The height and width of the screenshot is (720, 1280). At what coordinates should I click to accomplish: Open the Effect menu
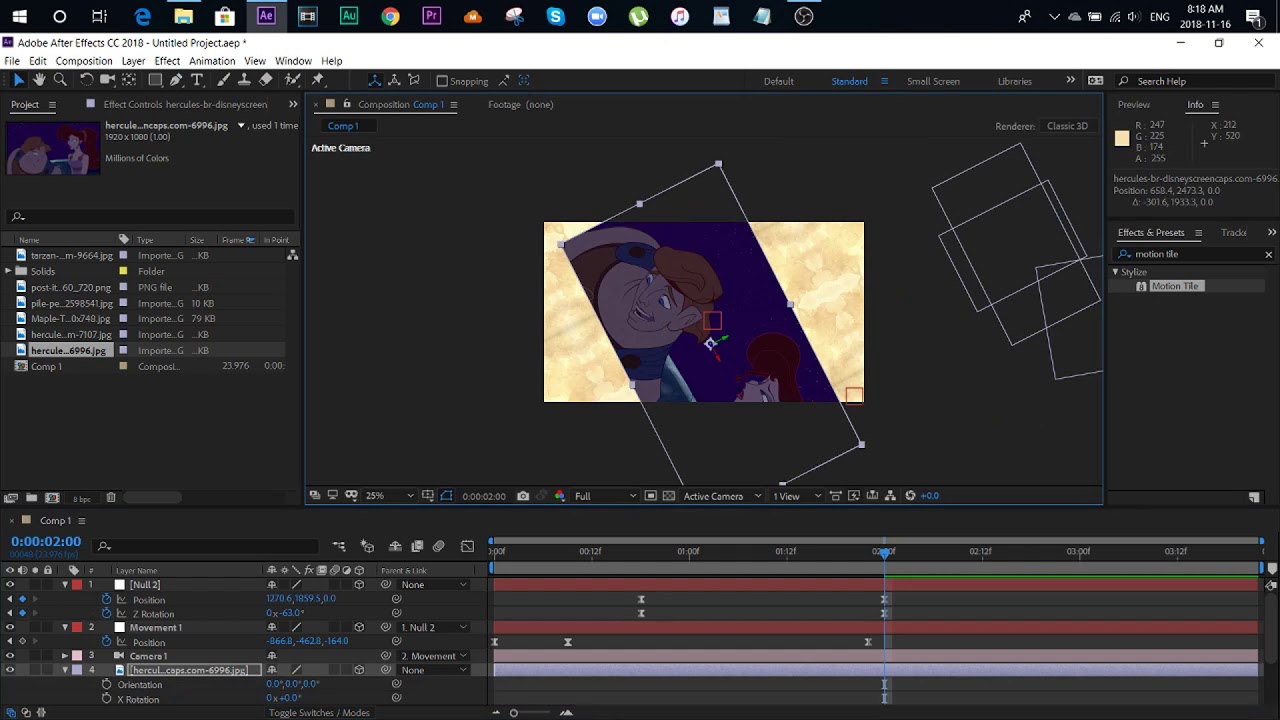point(167,61)
